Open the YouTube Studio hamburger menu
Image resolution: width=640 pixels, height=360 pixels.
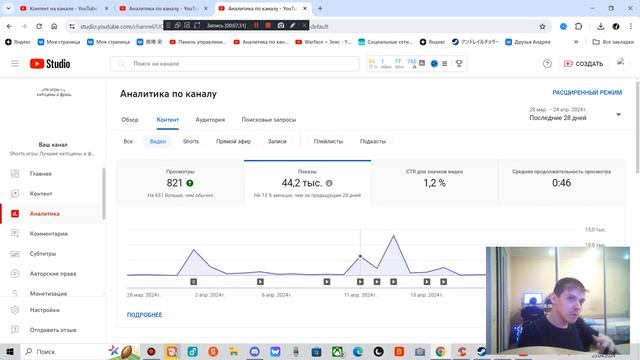click(15, 64)
